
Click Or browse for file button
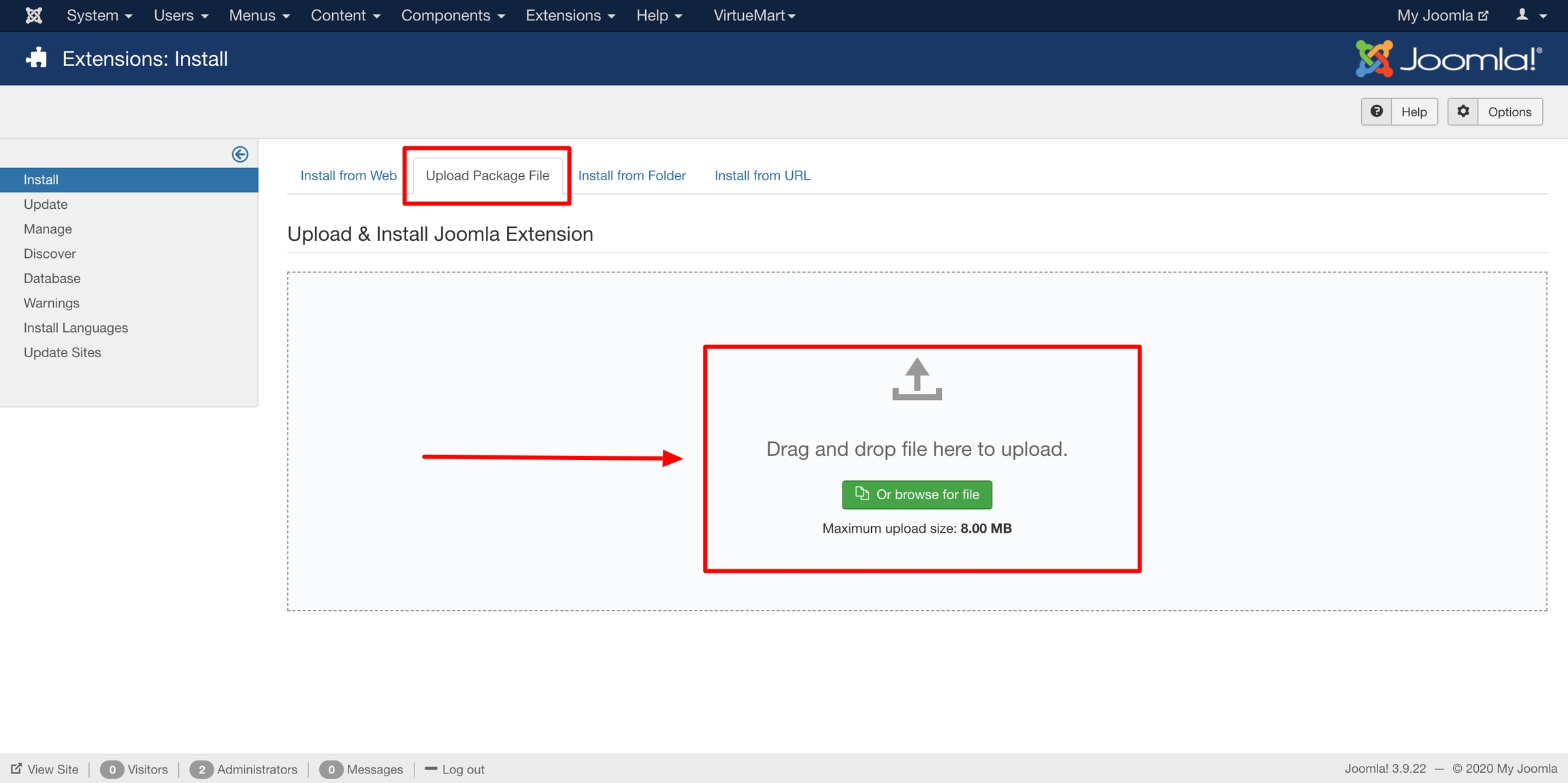pyautogui.click(x=917, y=495)
